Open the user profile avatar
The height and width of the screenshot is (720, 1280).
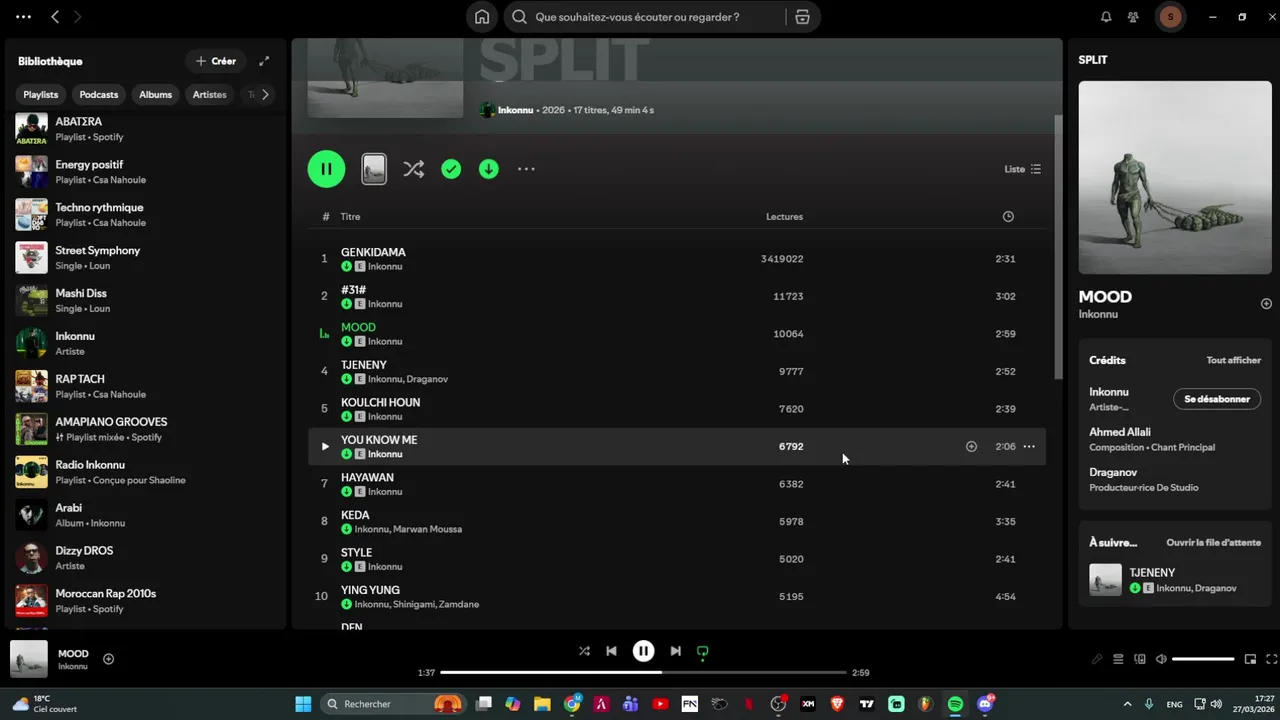pyautogui.click(x=1171, y=17)
